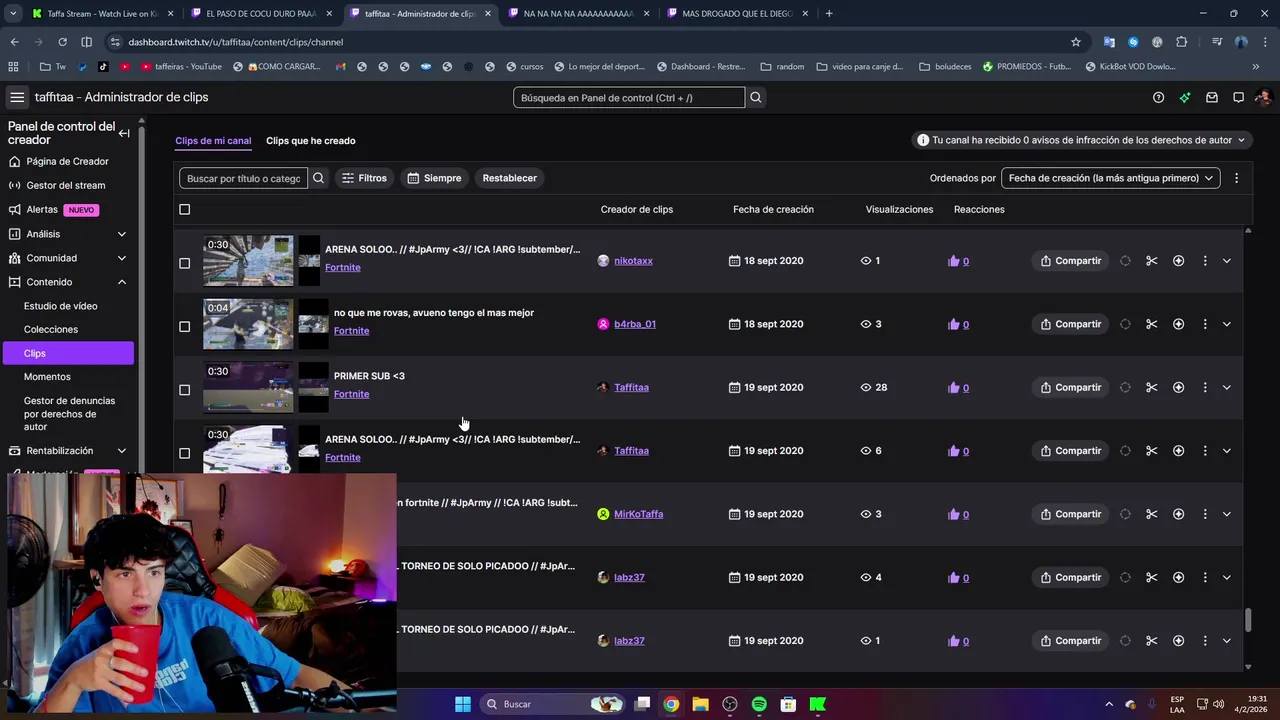The height and width of the screenshot is (720, 1280).
Task: Click the Siempre date range button
Action: [x=434, y=178]
